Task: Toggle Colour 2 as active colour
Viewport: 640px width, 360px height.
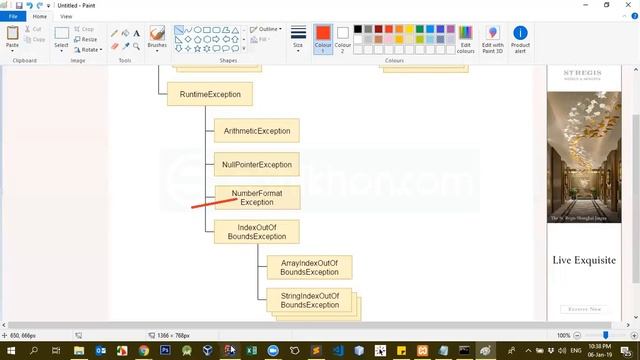Action: pyautogui.click(x=342, y=39)
